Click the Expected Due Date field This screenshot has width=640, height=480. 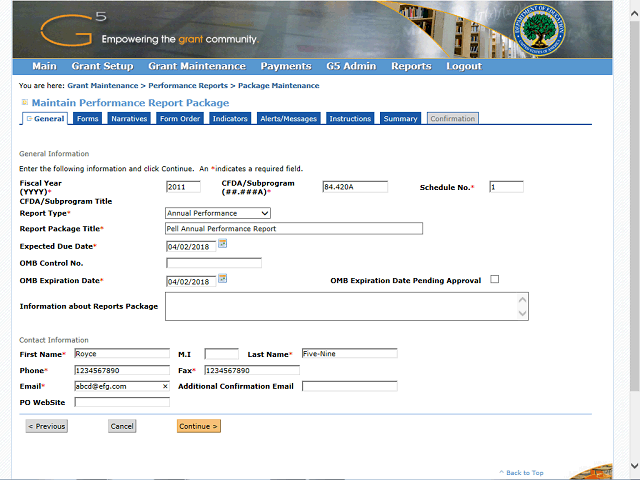click(x=191, y=247)
